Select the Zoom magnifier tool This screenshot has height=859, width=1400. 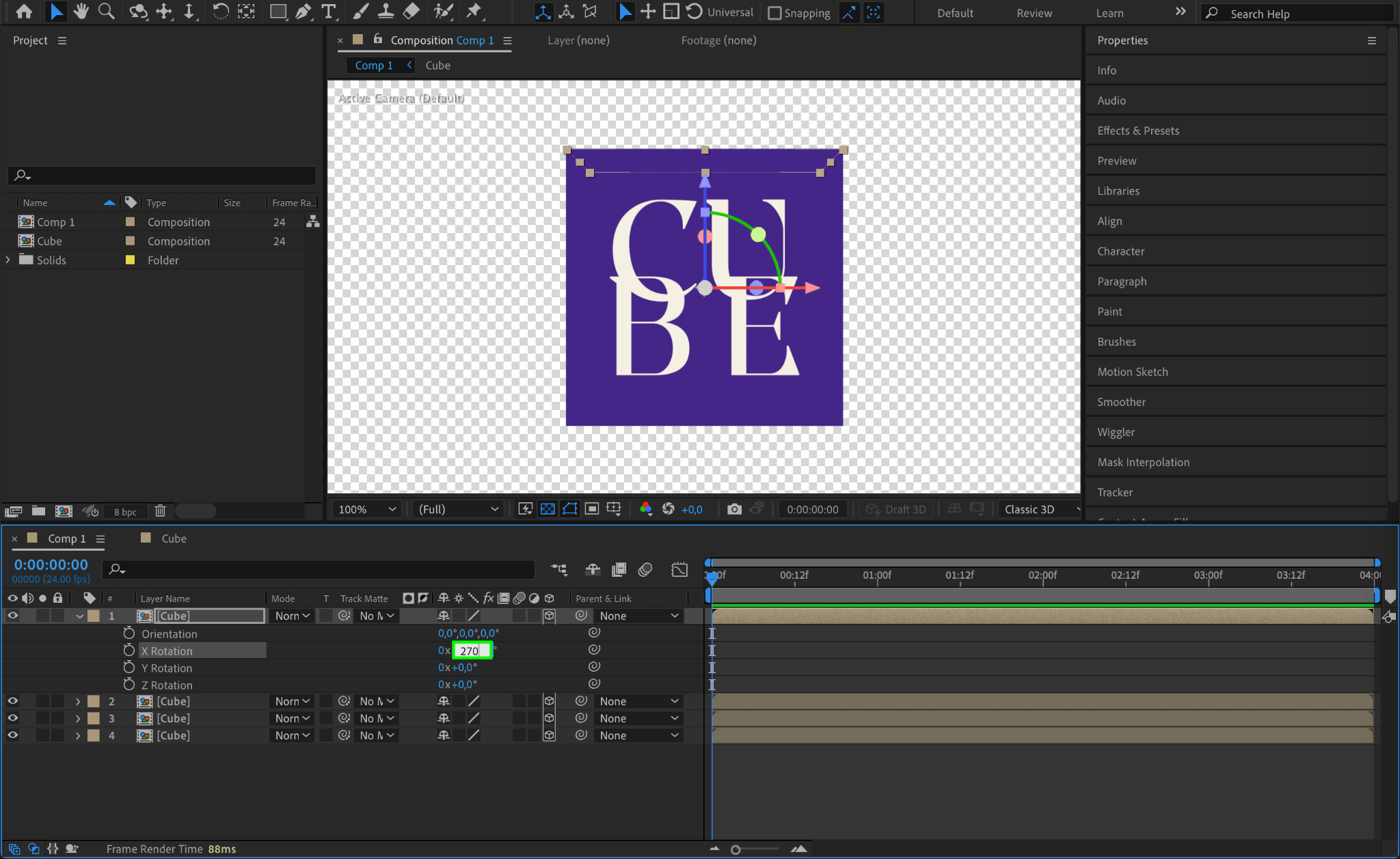coord(106,12)
